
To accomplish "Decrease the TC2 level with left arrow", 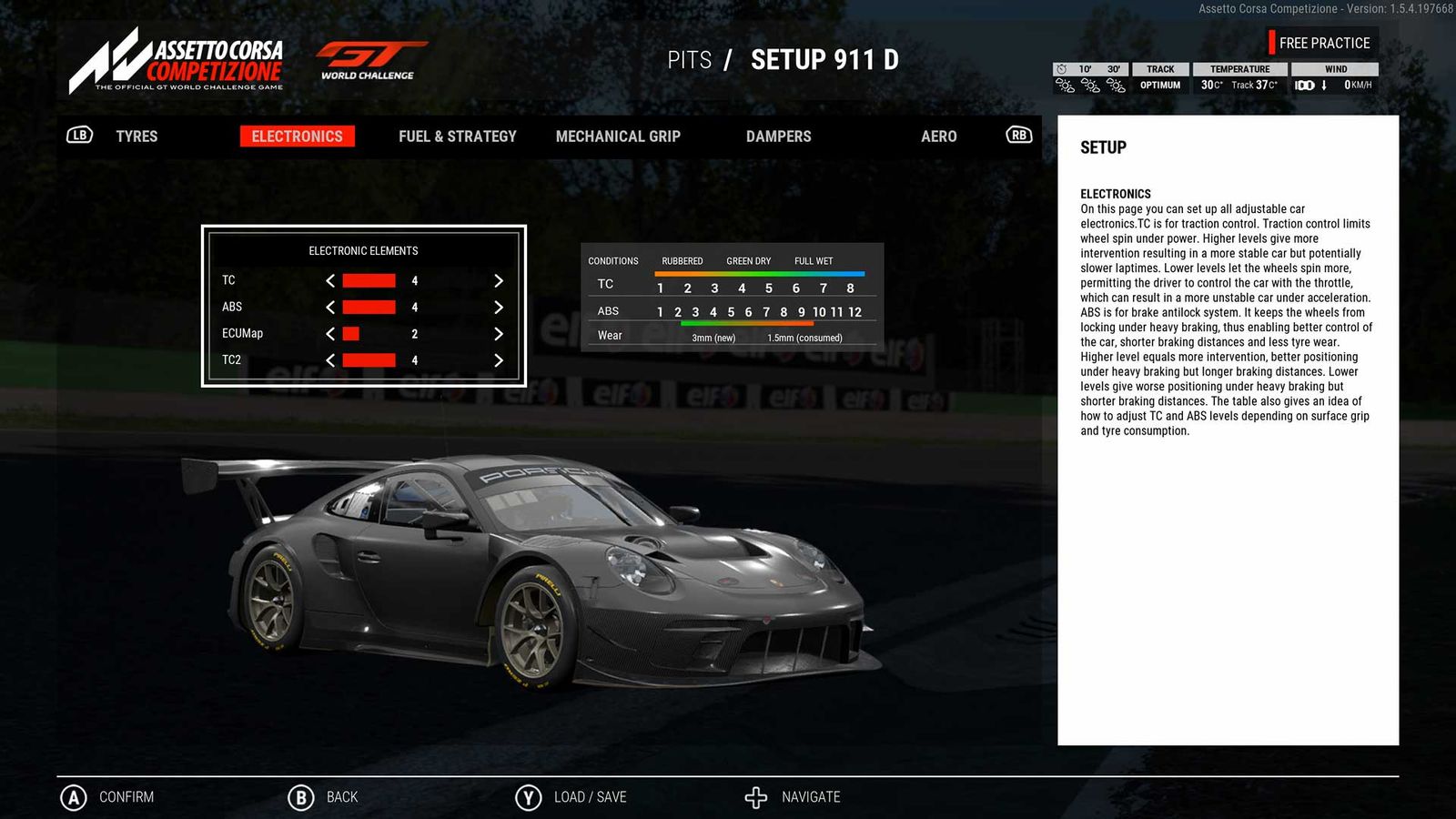I will click(330, 360).
